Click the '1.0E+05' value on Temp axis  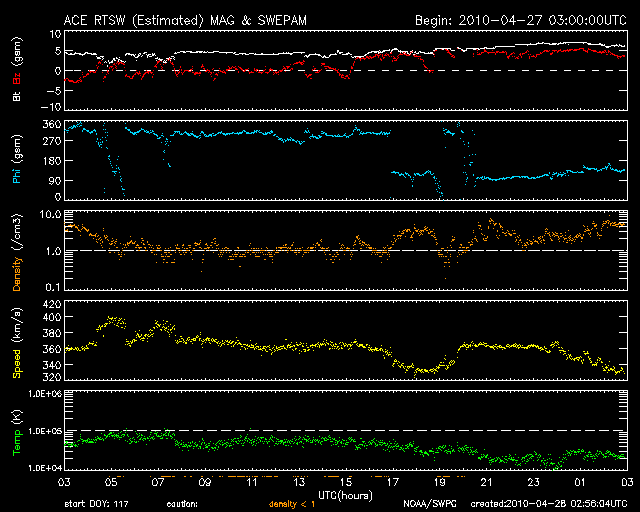[45, 432]
